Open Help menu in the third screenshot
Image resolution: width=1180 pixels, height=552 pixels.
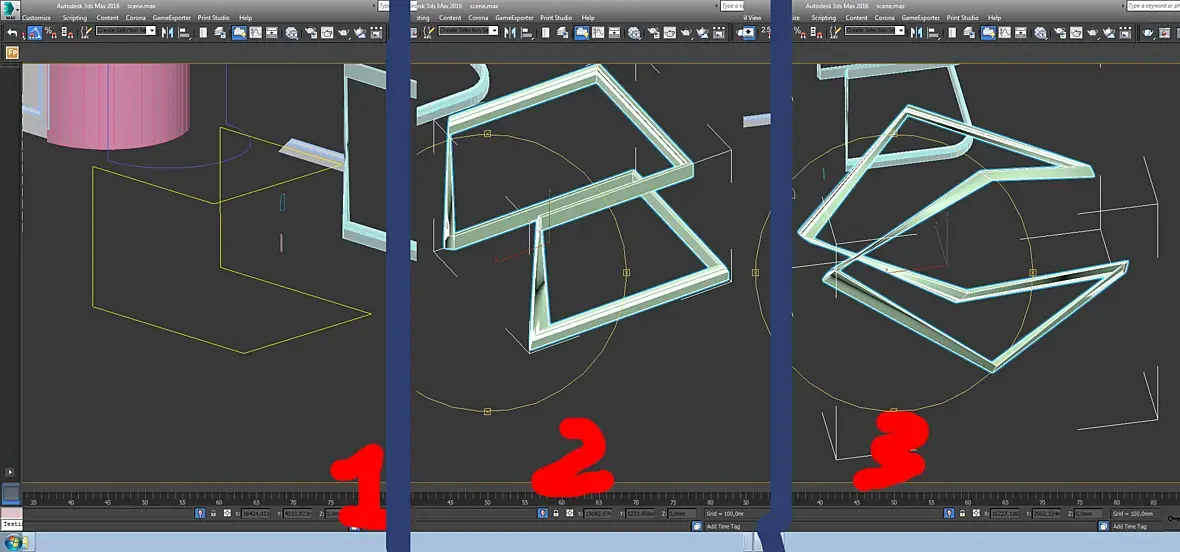point(995,17)
